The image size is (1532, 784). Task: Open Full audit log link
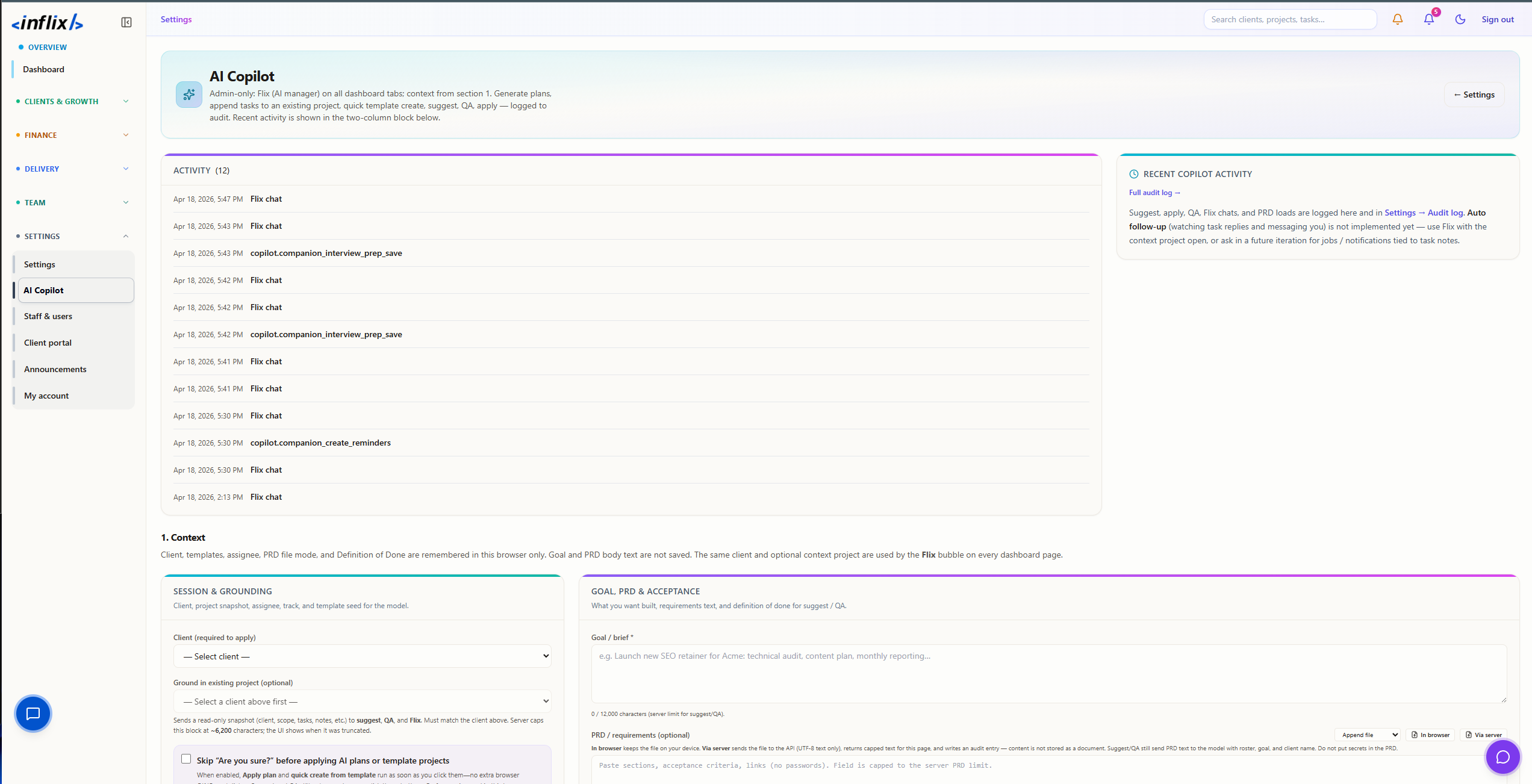click(1154, 193)
